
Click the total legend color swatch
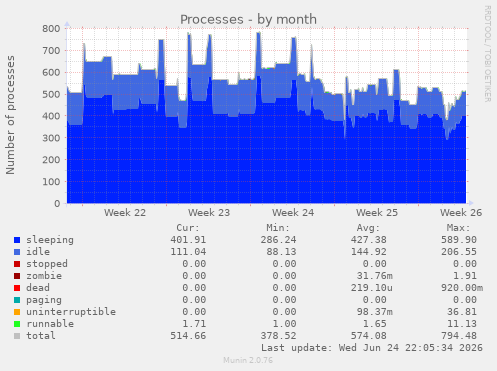coord(17,336)
